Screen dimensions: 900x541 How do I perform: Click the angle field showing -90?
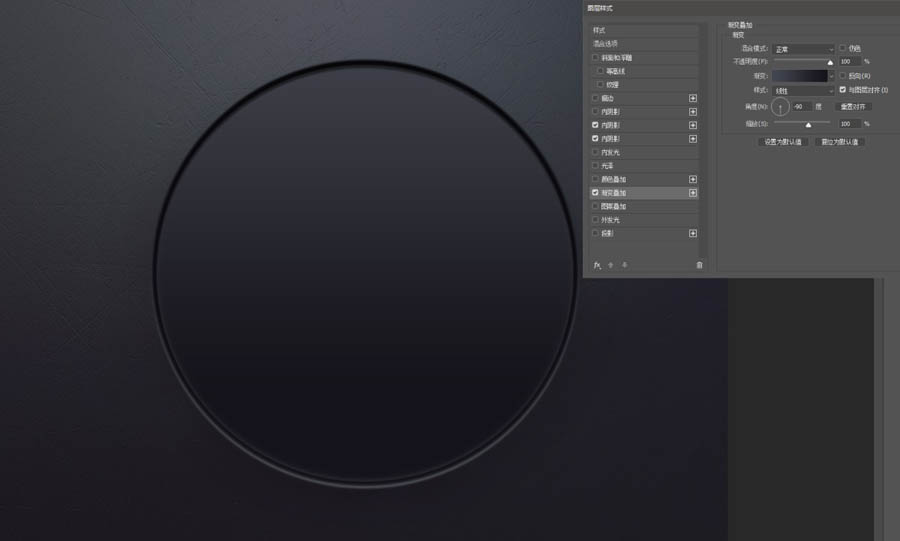[x=802, y=107]
